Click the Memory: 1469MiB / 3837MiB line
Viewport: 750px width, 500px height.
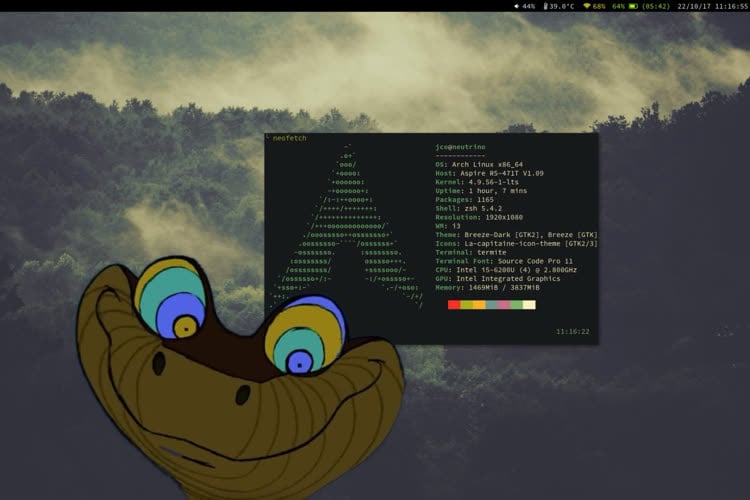(x=487, y=288)
